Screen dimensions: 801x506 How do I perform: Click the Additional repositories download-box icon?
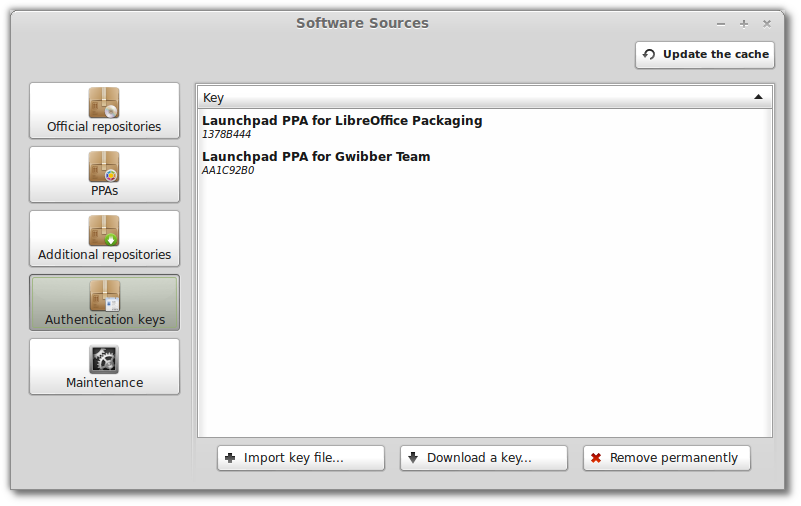[x=104, y=231]
